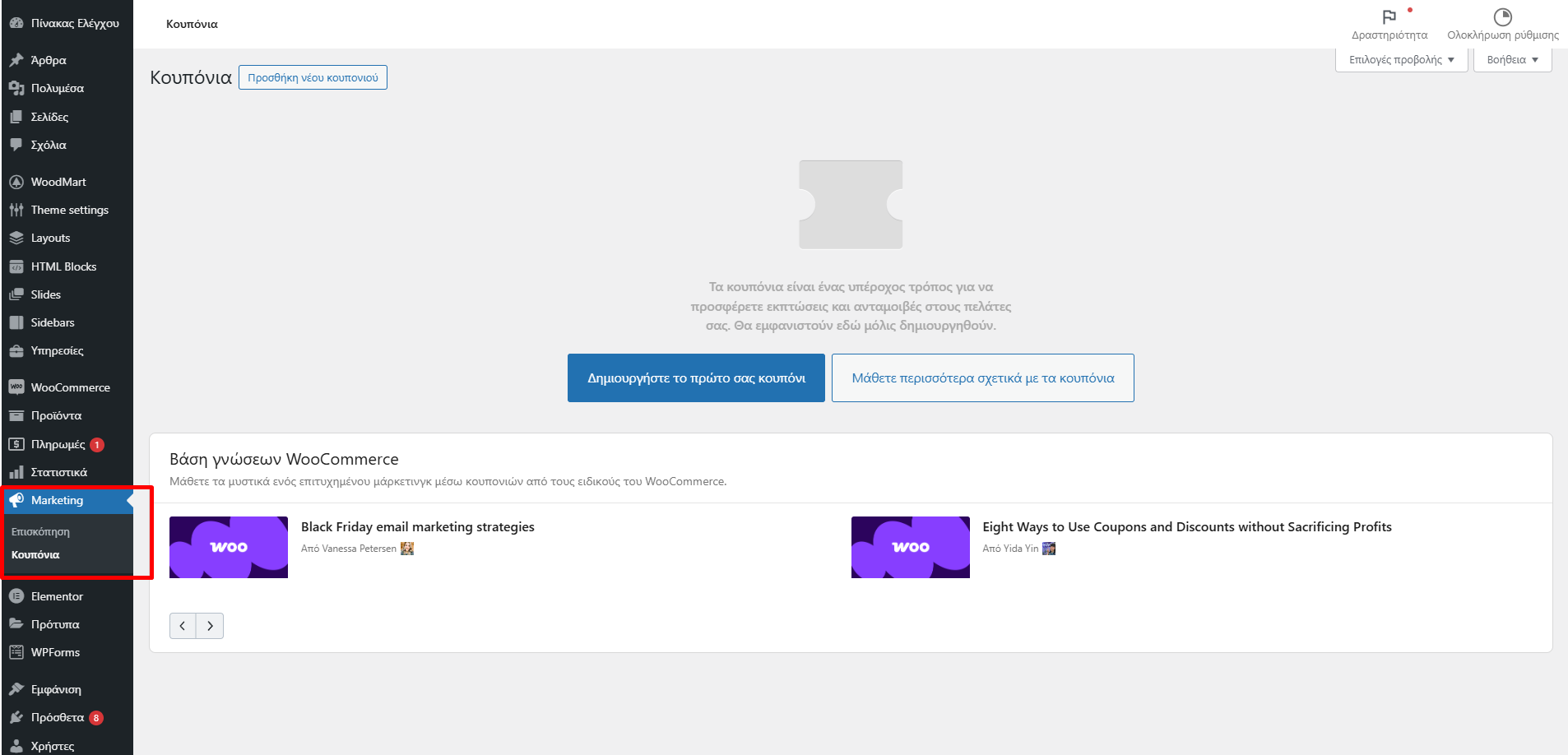Click the dollar icon beside Πληρωμές
1568x755 pixels.
(16, 444)
